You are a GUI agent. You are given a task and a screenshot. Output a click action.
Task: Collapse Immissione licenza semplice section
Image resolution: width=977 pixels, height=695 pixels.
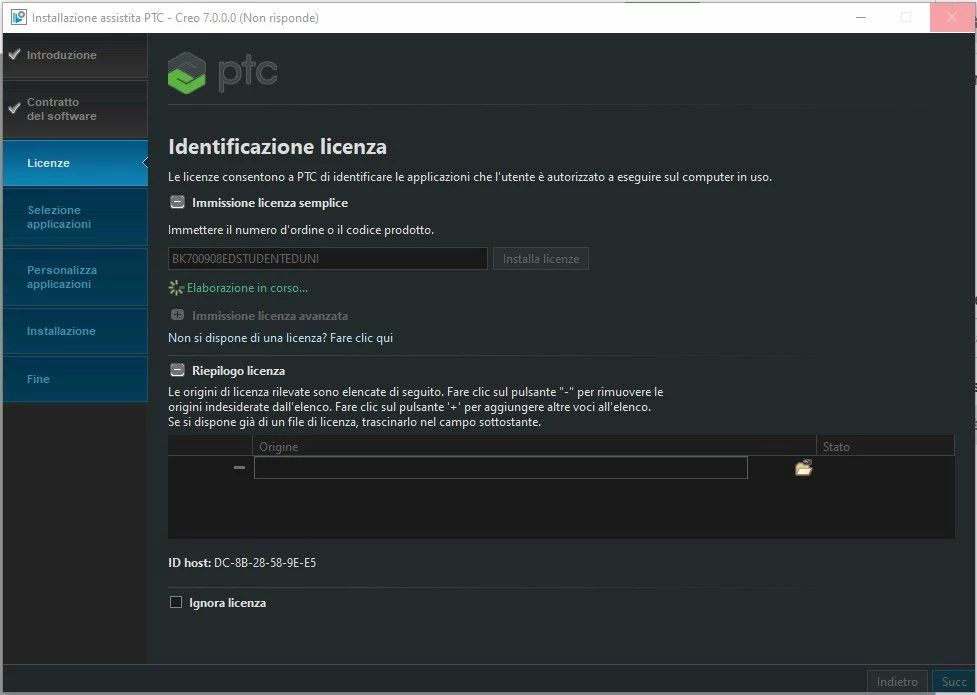pos(178,203)
